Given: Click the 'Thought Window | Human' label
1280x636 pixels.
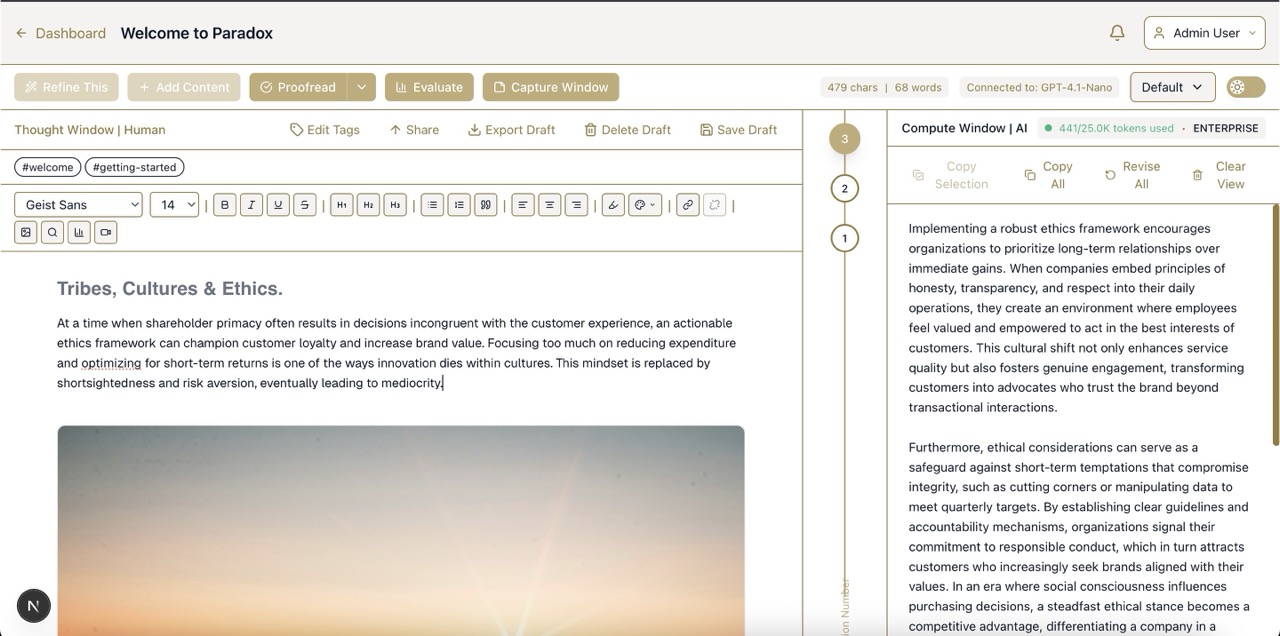Looking at the screenshot, I should 90,130.
